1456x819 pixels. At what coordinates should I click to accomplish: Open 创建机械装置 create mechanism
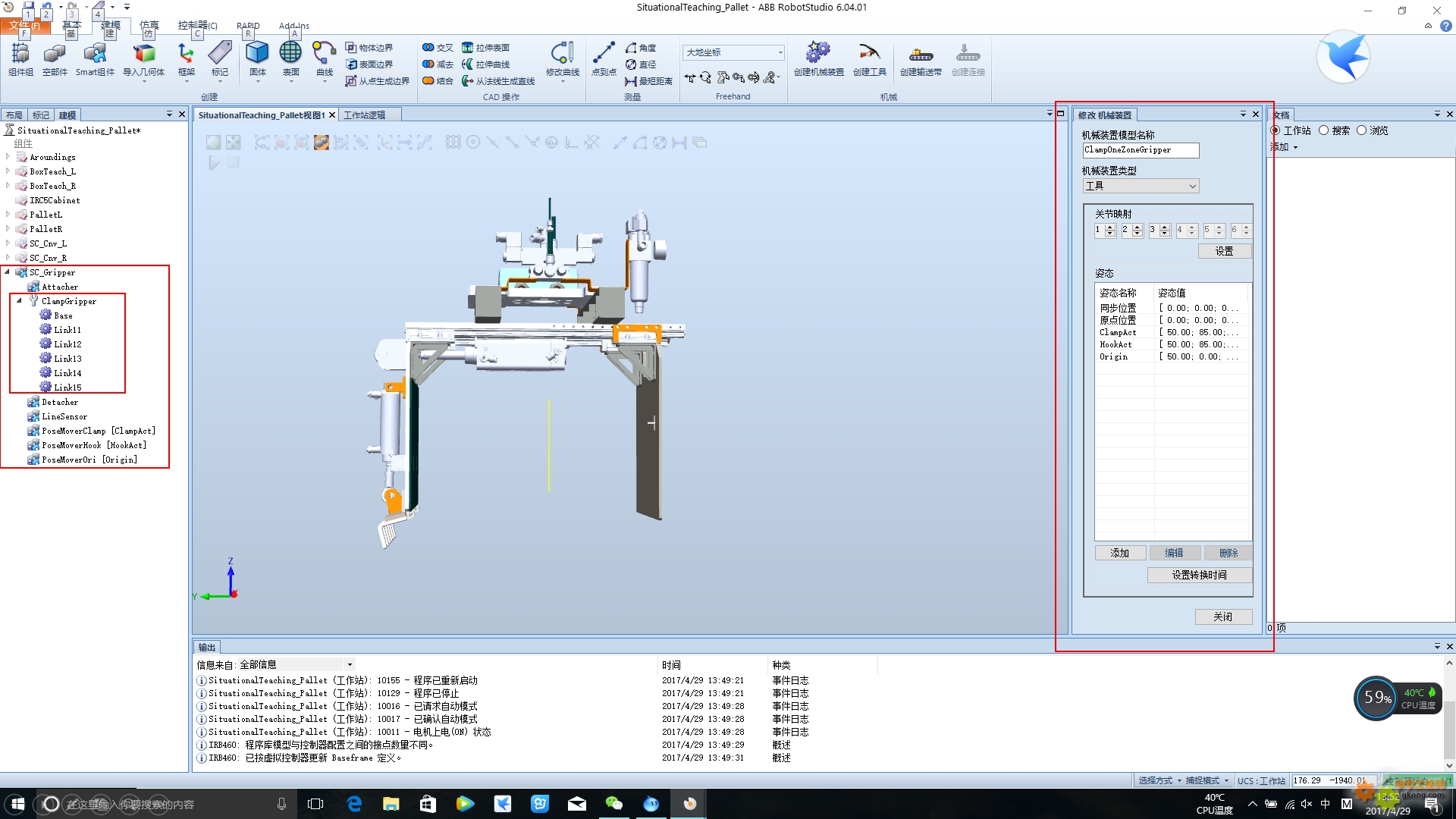[x=819, y=59]
